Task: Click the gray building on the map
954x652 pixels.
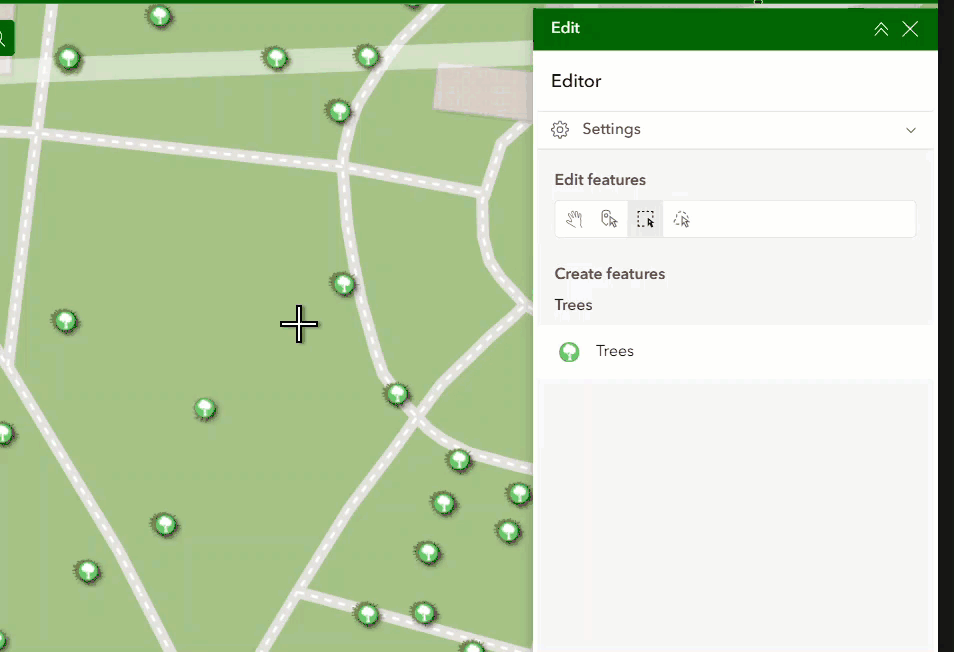Action: click(x=484, y=92)
